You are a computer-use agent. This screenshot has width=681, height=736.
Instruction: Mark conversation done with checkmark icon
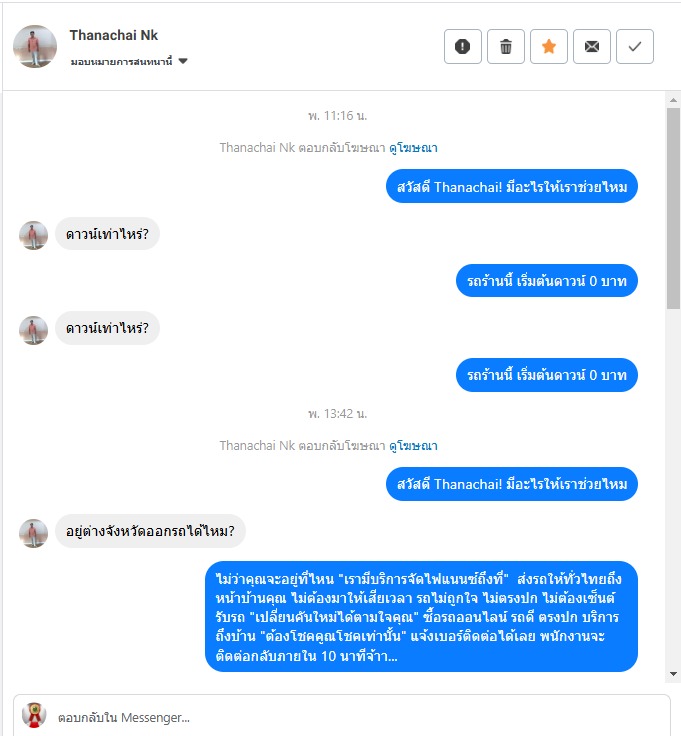click(x=635, y=46)
